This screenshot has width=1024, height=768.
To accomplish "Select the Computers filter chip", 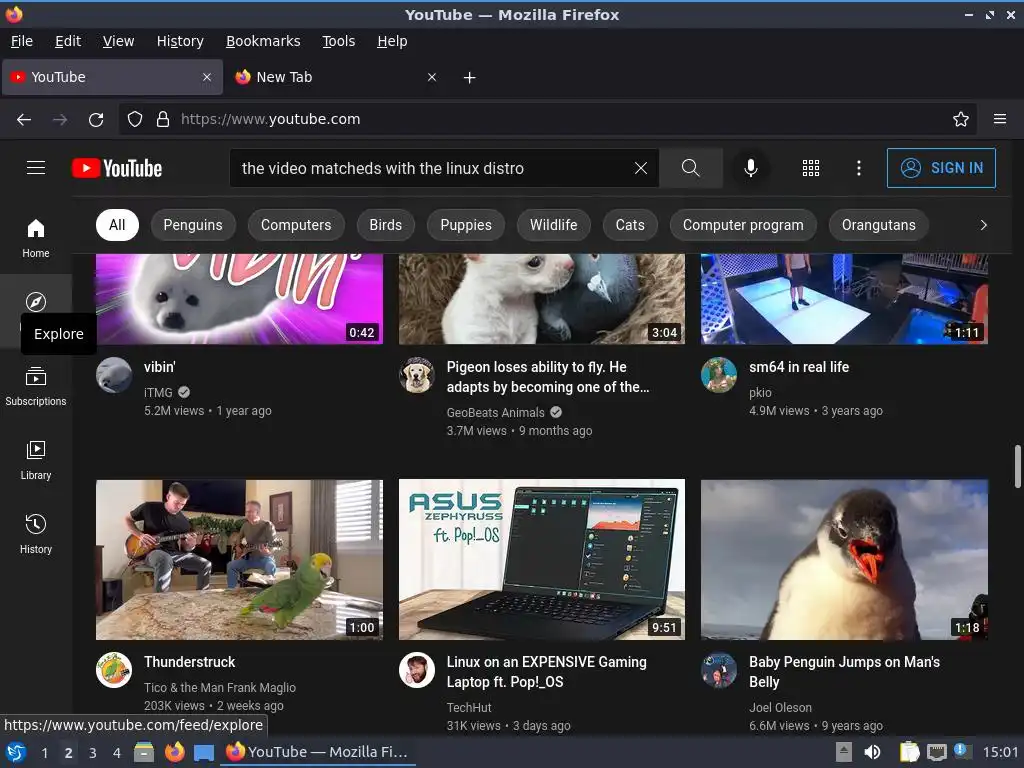I will (x=296, y=225).
